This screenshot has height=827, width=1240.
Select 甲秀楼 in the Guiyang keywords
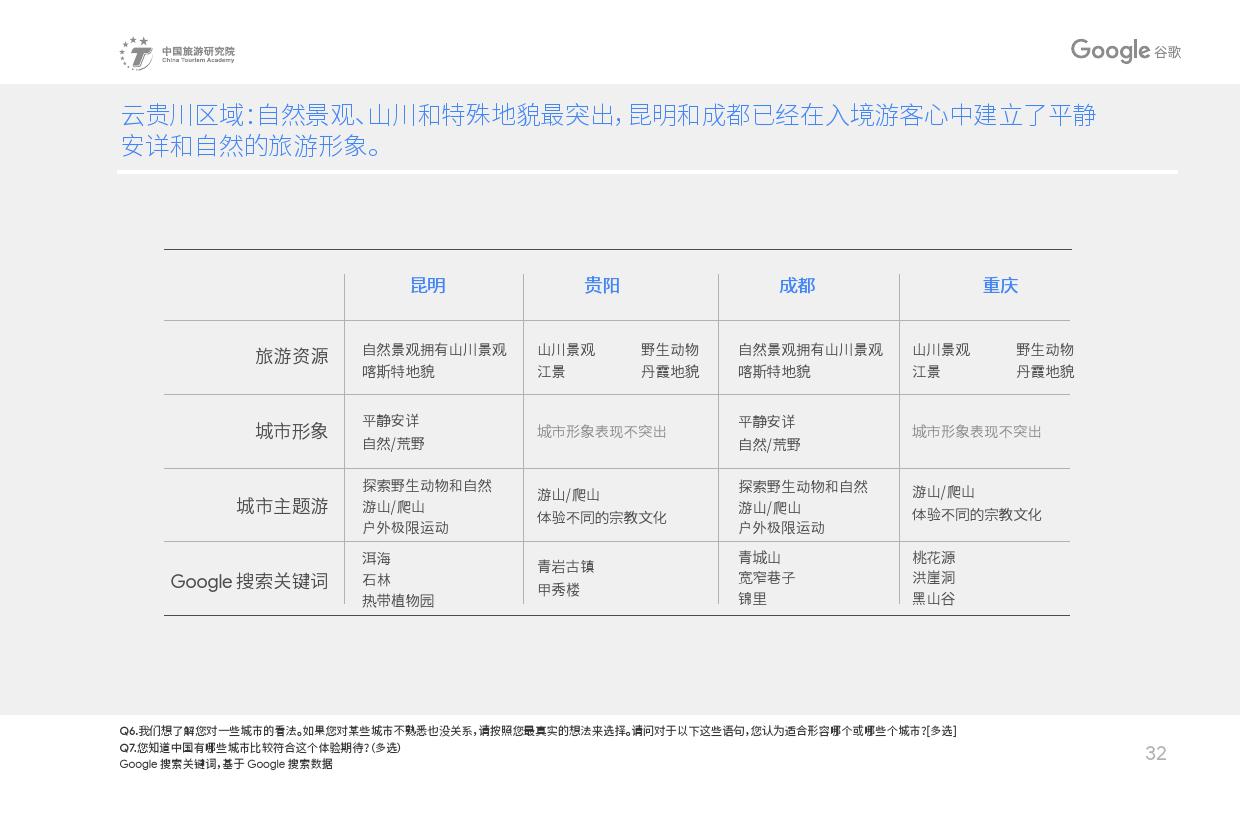pos(558,590)
